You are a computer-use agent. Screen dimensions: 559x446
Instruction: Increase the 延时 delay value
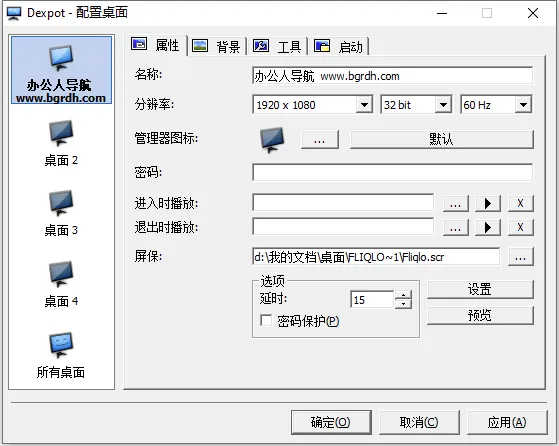coord(403,295)
